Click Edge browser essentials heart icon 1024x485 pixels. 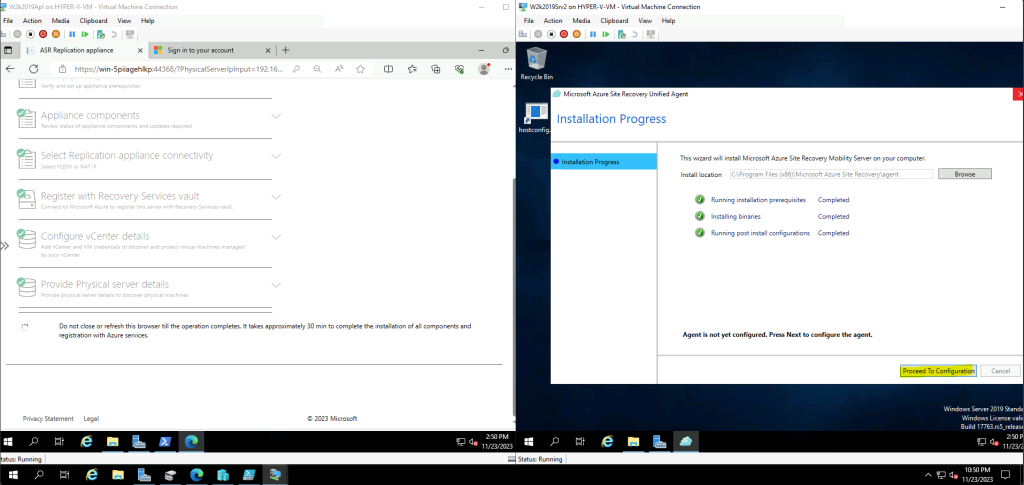(460, 69)
